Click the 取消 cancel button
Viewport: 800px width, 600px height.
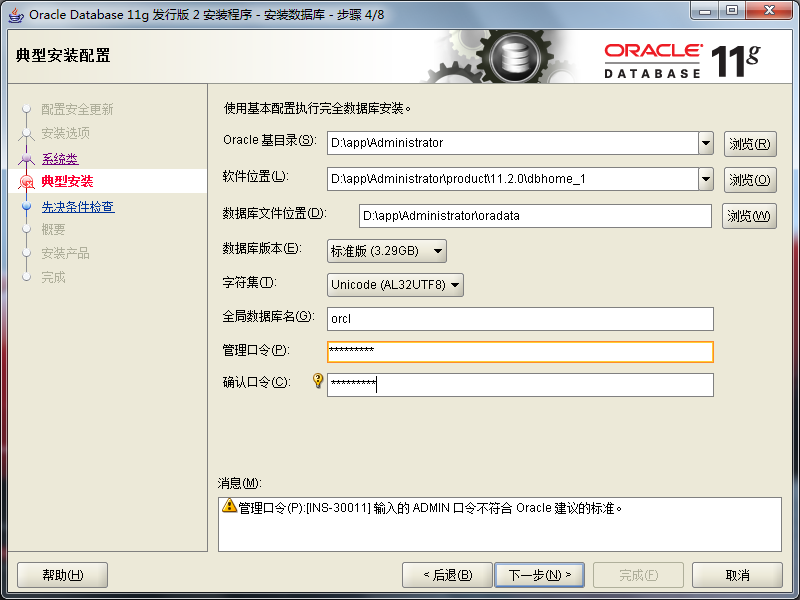[x=737, y=575]
